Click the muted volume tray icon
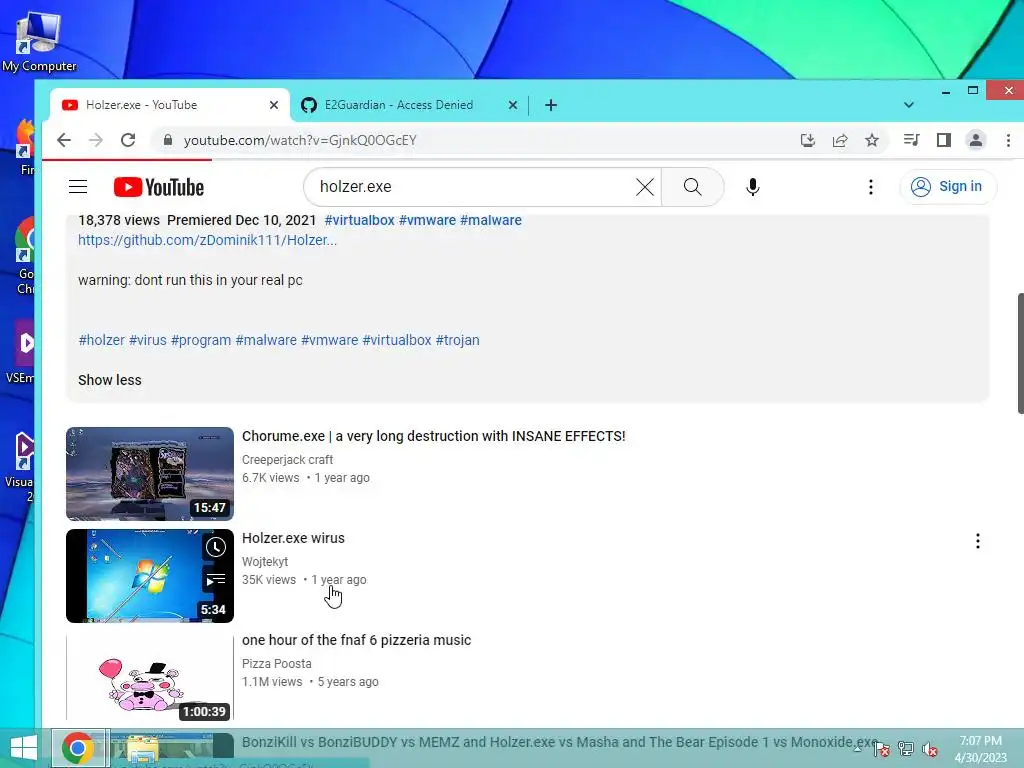Viewport: 1024px width, 768px height. point(929,749)
